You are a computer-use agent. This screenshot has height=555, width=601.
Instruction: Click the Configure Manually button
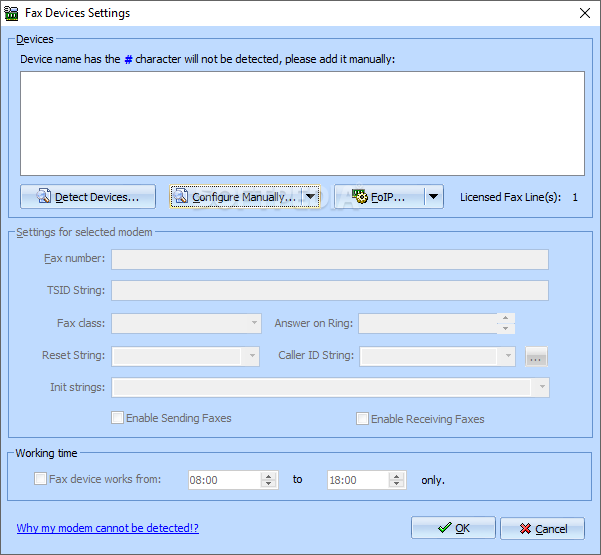236,197
